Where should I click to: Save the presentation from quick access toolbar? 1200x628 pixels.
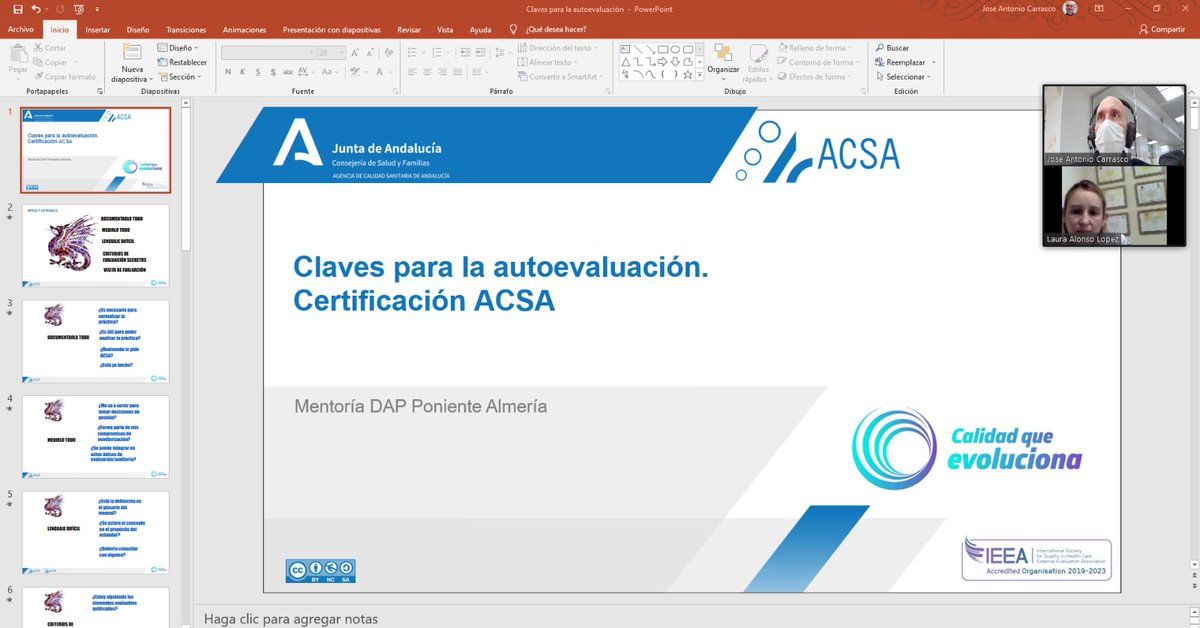pos(17,9)
